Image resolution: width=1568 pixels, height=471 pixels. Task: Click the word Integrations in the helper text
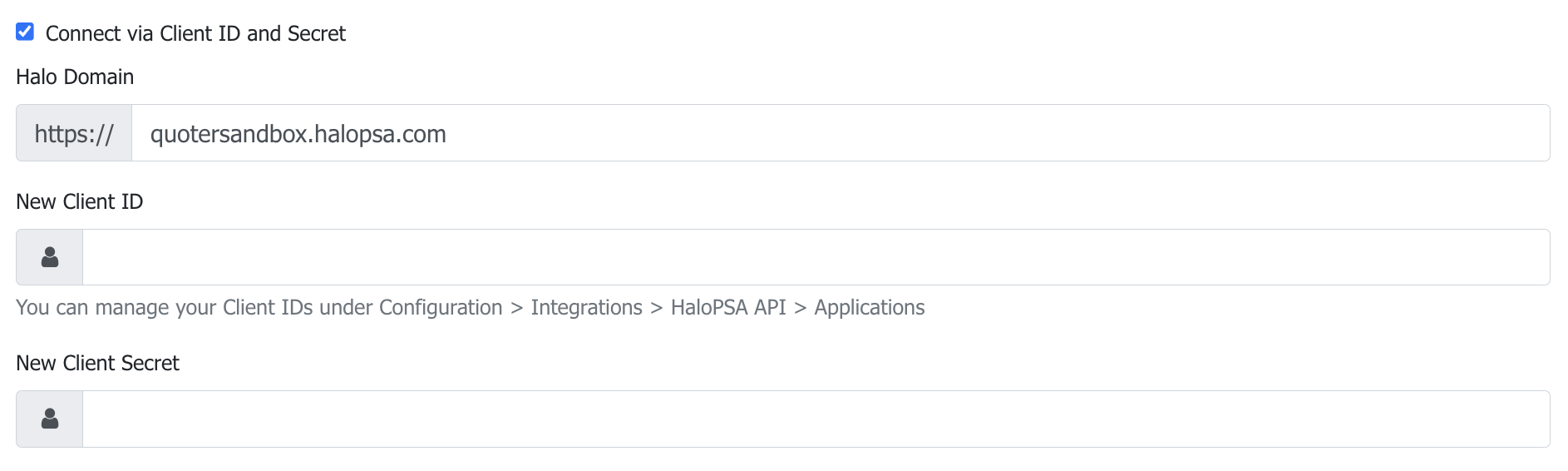[587, 307]
